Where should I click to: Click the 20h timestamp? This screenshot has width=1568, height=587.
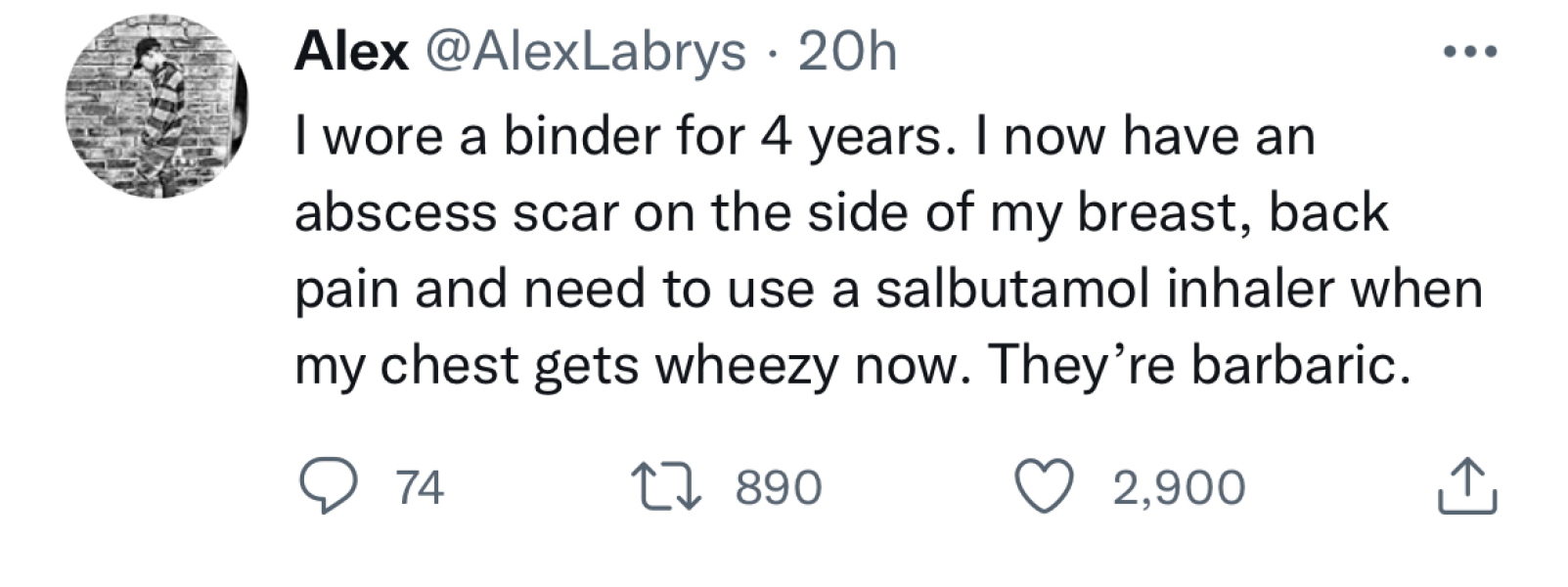[847, 52]
